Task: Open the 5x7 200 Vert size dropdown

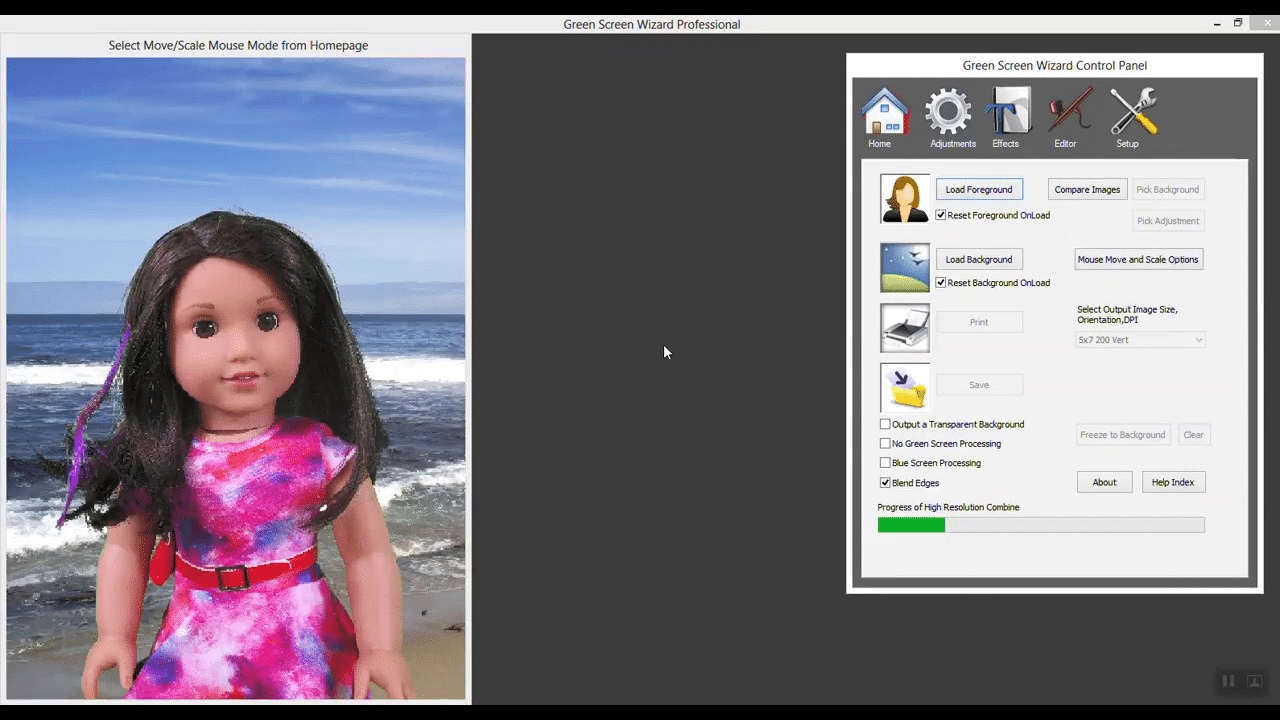Action: click(1139, 340)
